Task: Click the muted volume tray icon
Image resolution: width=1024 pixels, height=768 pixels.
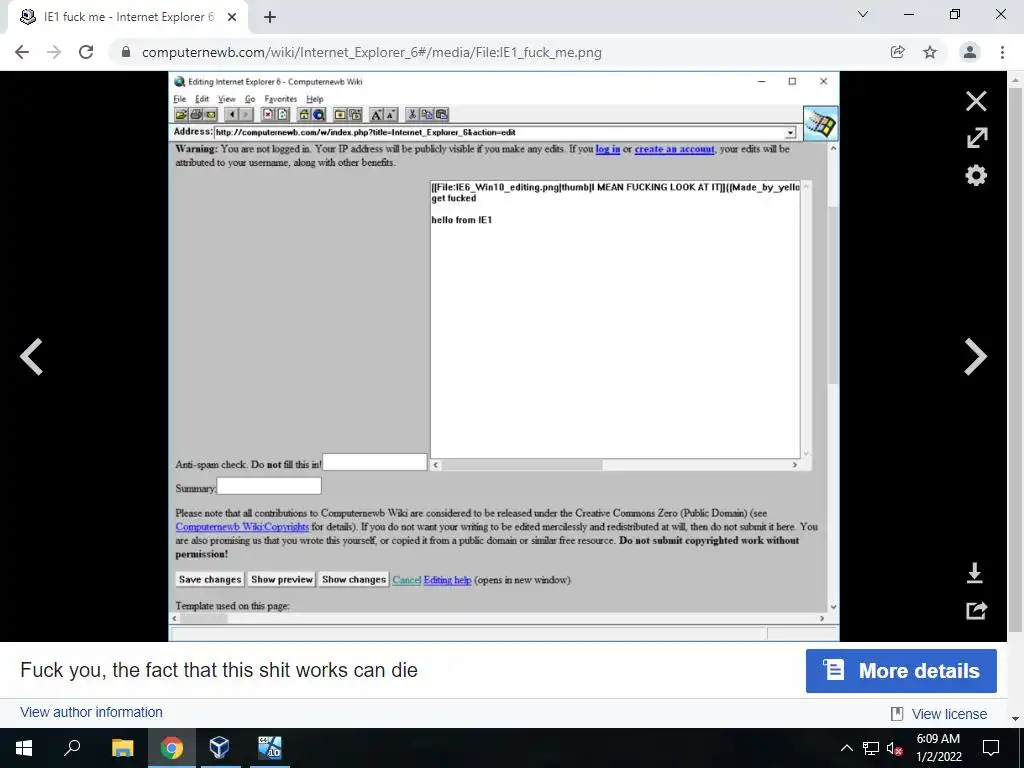Action: [894, 749]
